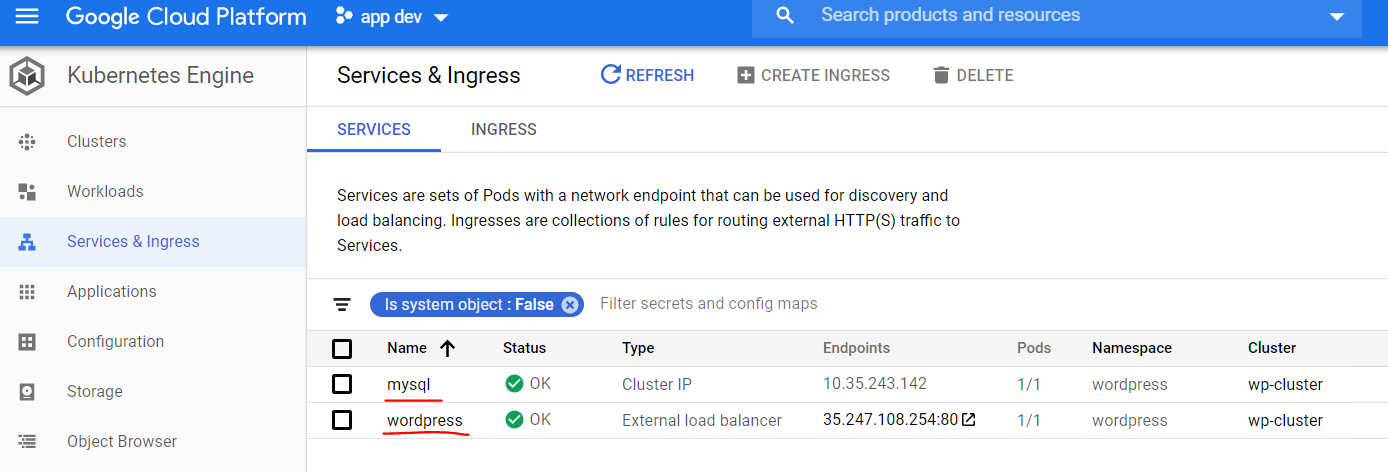Check the wordpress service checkbox
This screenshot has height=472, width=1388.
[342, 420]
